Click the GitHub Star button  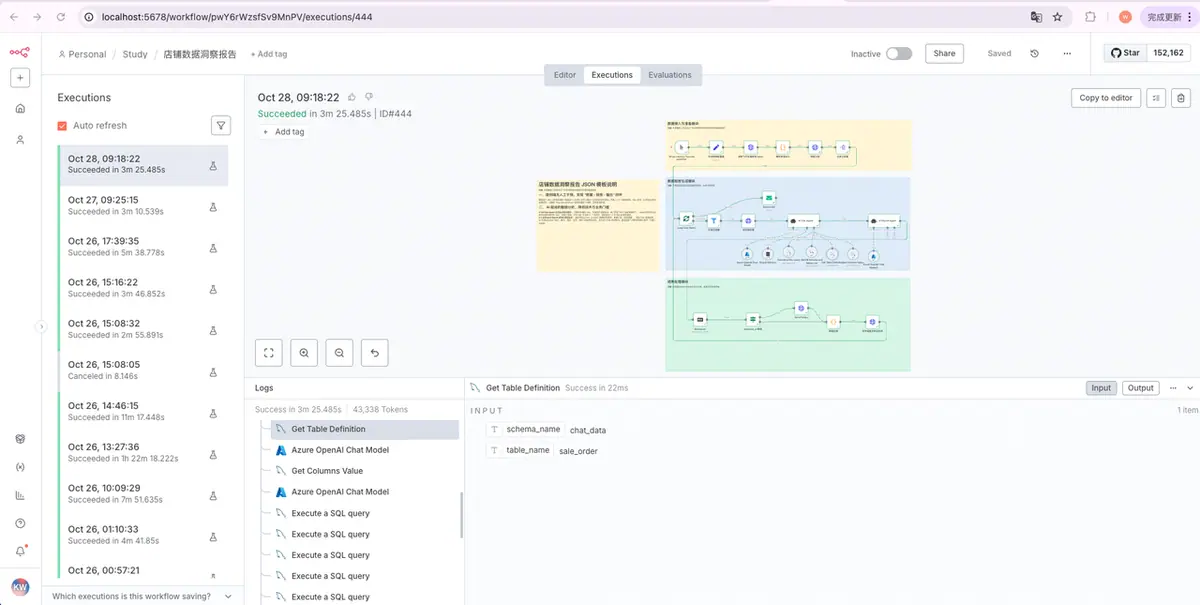[1125, 53]
